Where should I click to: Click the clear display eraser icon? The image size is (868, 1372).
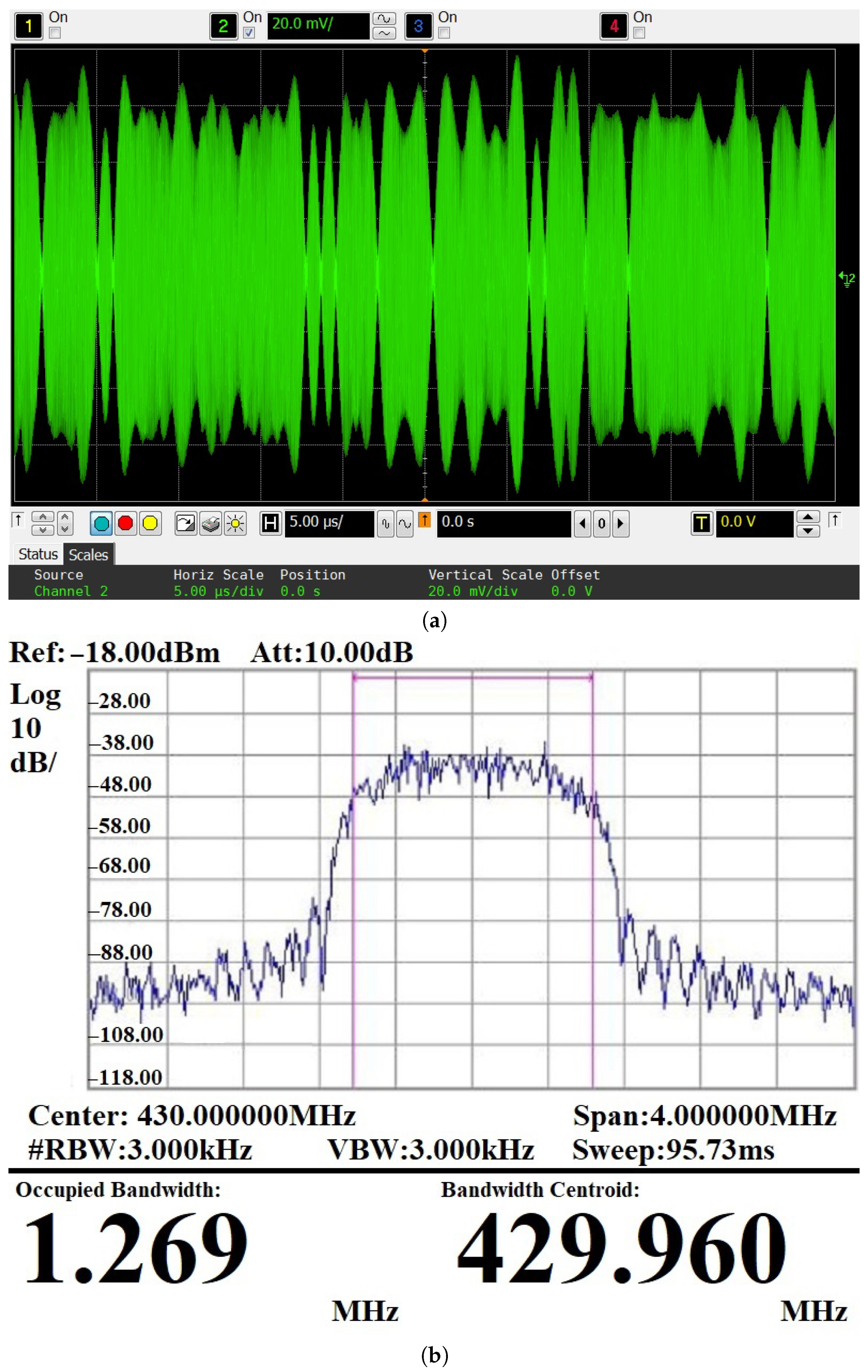(211, 523)
